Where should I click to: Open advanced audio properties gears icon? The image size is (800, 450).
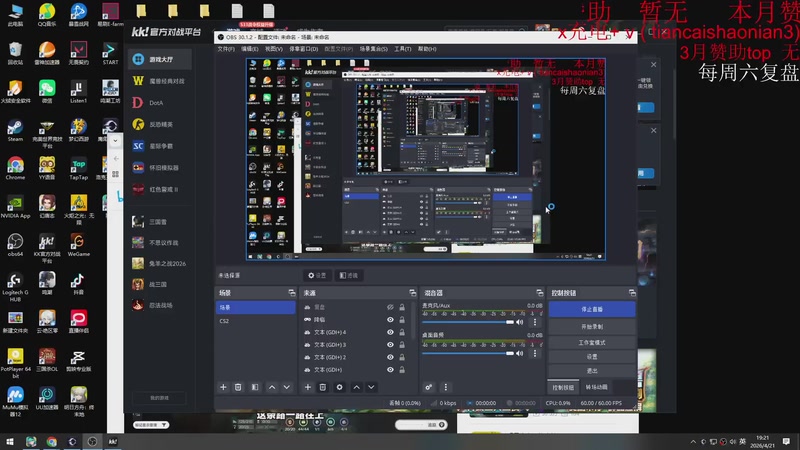[x=429, y=387]
